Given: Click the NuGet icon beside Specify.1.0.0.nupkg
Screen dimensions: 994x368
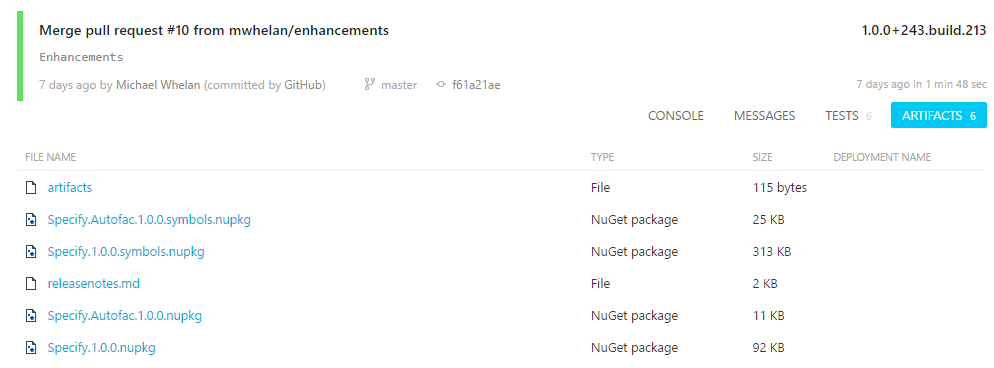Looking at the screenshot, I should (30, 347).
